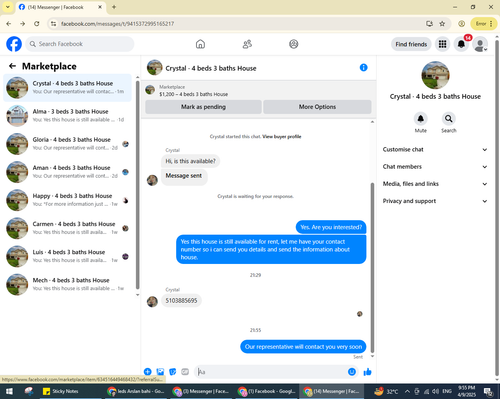The width and height of the screenshot is (500, 399).
Task: Open the tab search dropdown arrow
Action: 7,7
